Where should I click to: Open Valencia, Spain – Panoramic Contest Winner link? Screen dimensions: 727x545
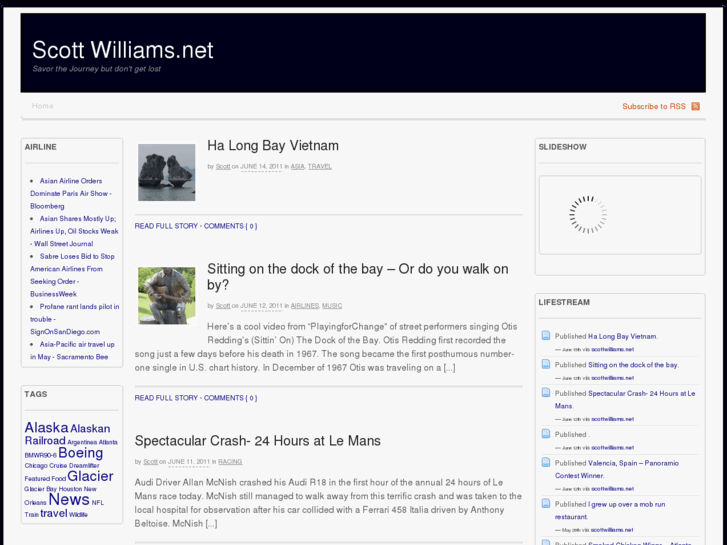pos(617,469)
